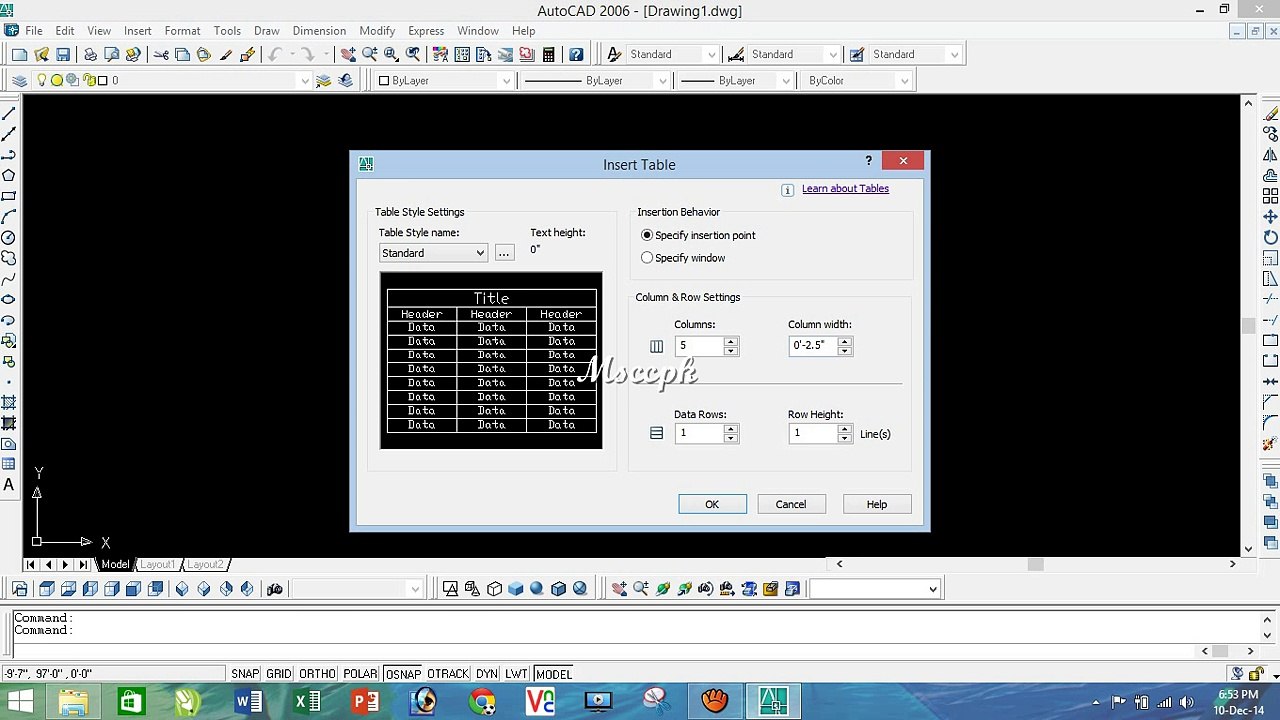Click the Undo arrow icon
The image size is (1280, 720).
pos(275,55)
